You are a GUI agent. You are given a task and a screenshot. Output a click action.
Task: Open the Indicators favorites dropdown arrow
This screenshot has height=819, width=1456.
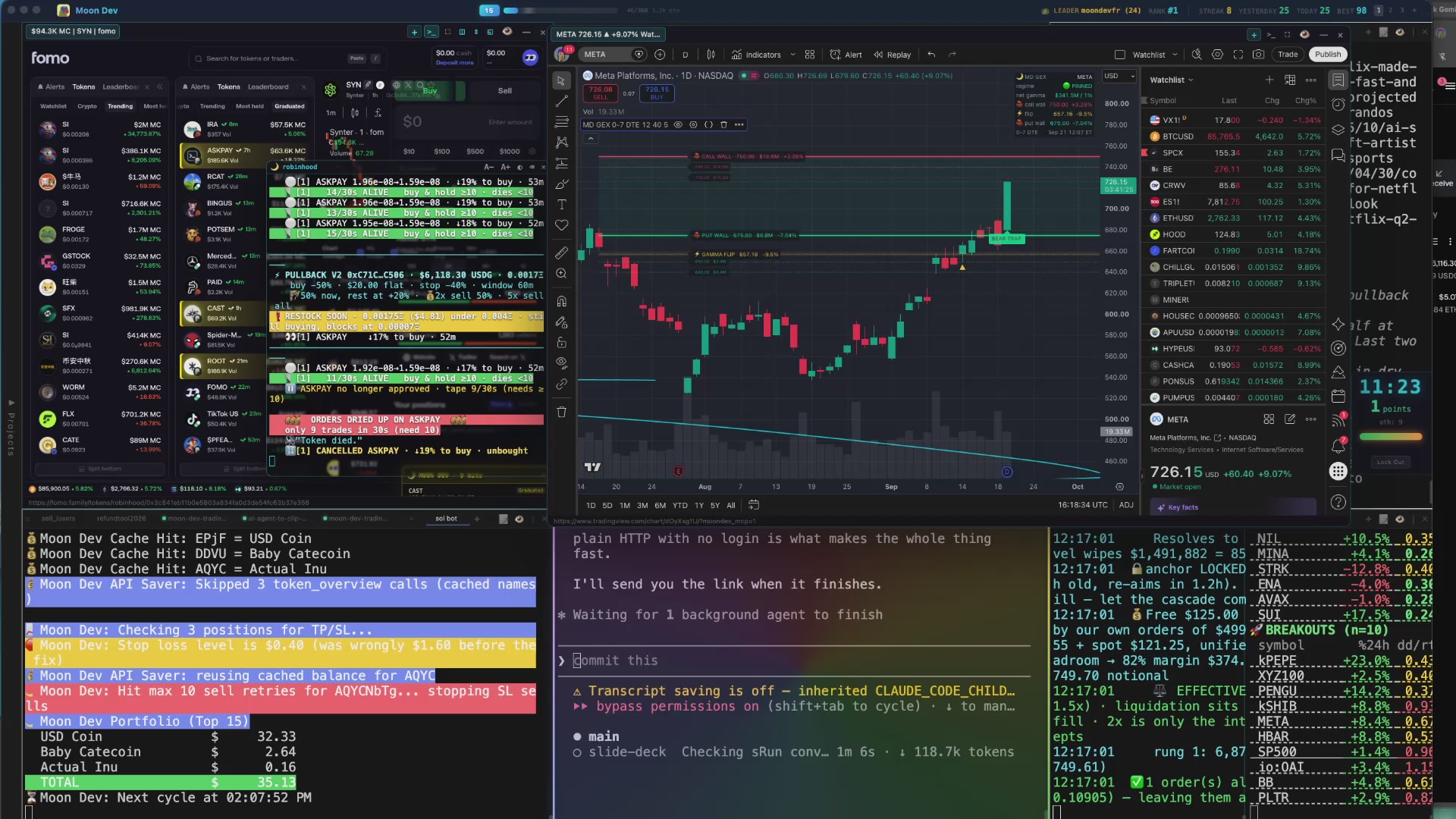point(792,55)
